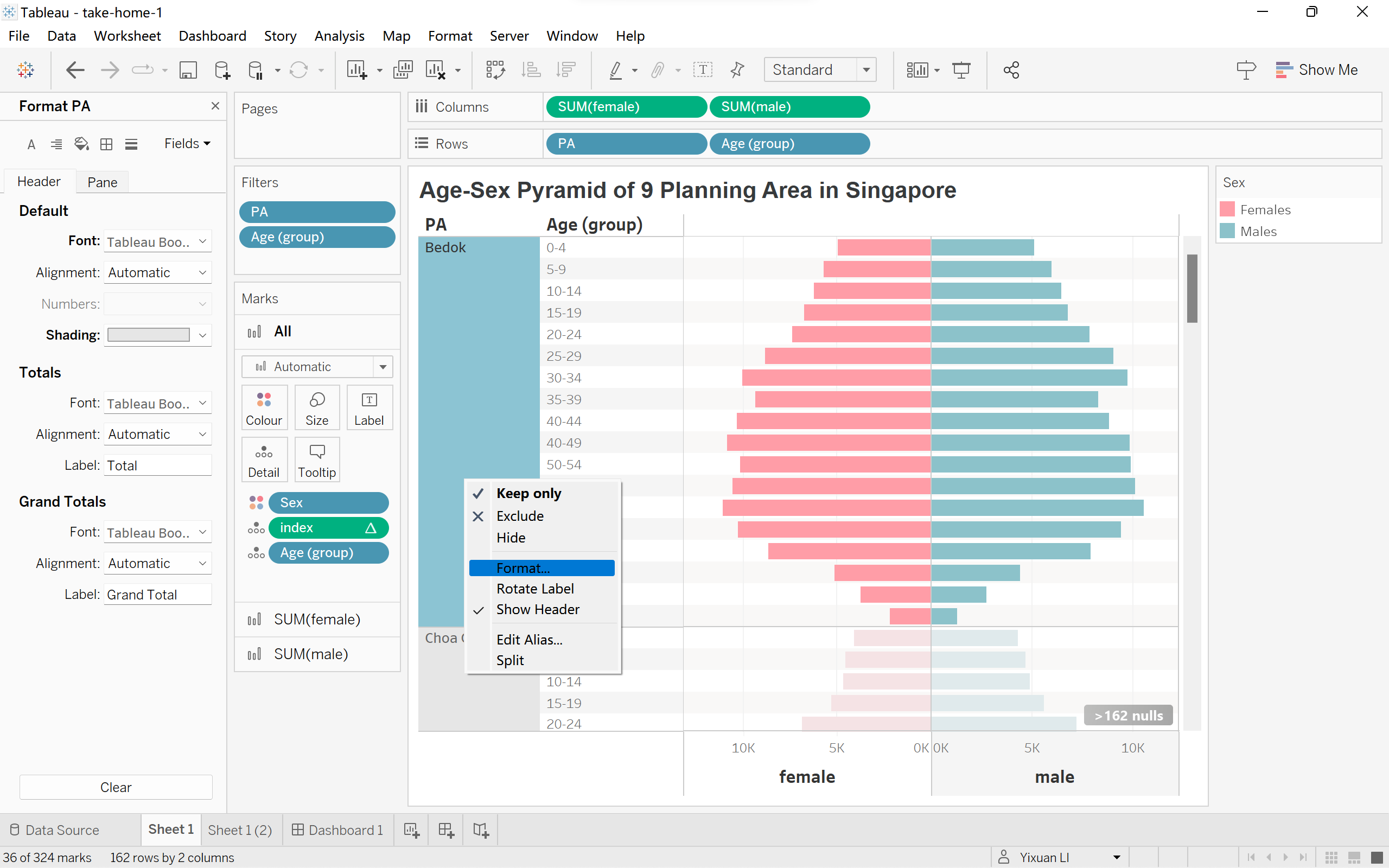
Task: Click the New Data Source icon
Action: [221, 70]
